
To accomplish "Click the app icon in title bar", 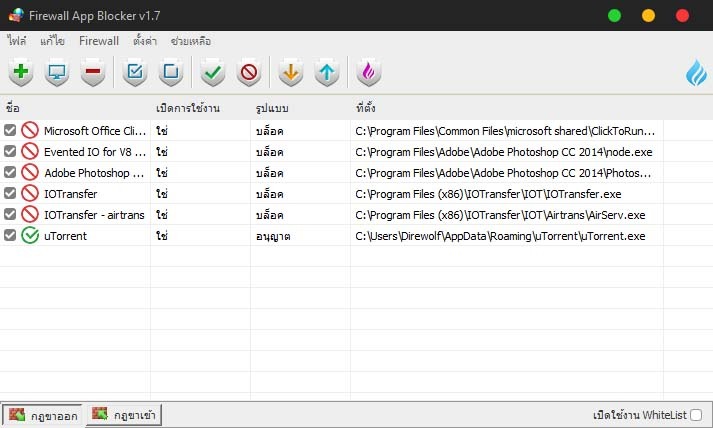I will [x=15, y=15].
